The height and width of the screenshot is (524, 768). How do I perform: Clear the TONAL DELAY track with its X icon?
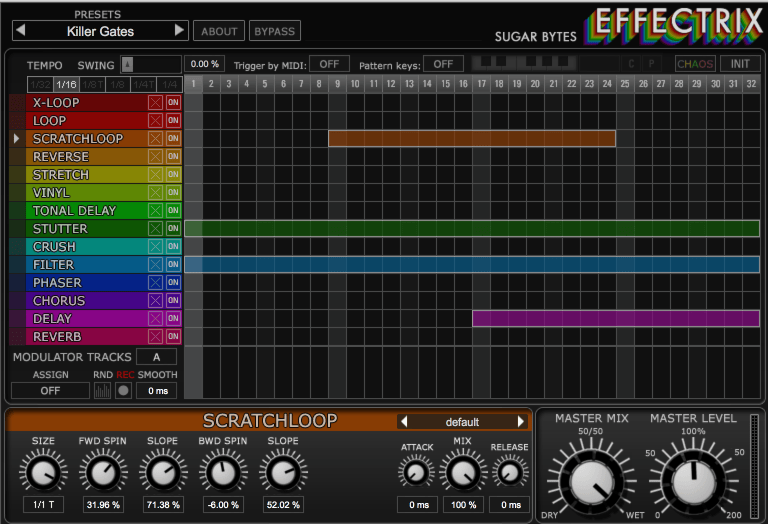click(155, 211)
